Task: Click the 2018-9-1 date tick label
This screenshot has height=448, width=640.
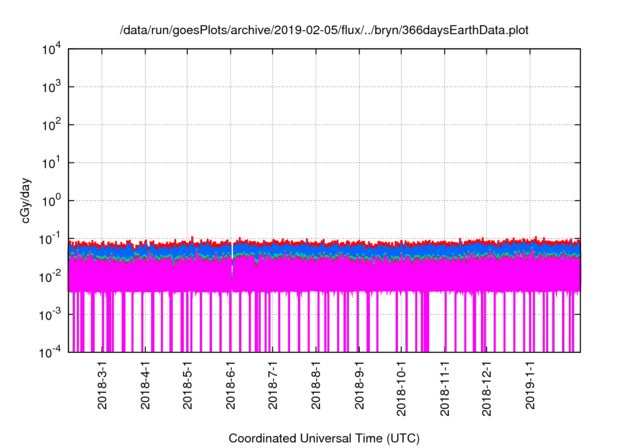Action: [359, 386]
